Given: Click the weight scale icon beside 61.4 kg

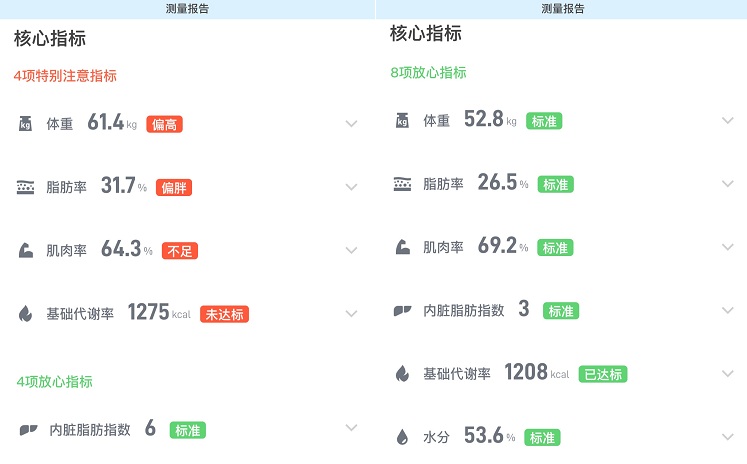Looking at the screenshot, I should pos(25,123).
